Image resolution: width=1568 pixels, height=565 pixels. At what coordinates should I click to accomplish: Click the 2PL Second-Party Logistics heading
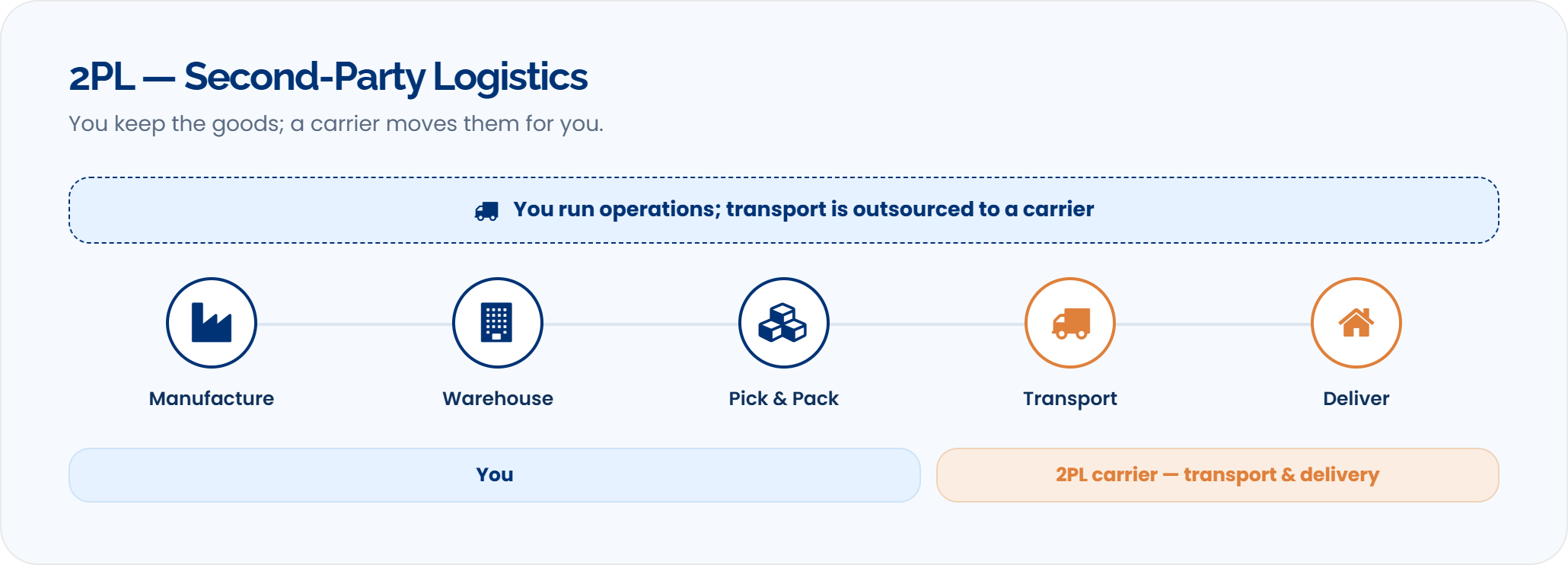click(328, 78)
